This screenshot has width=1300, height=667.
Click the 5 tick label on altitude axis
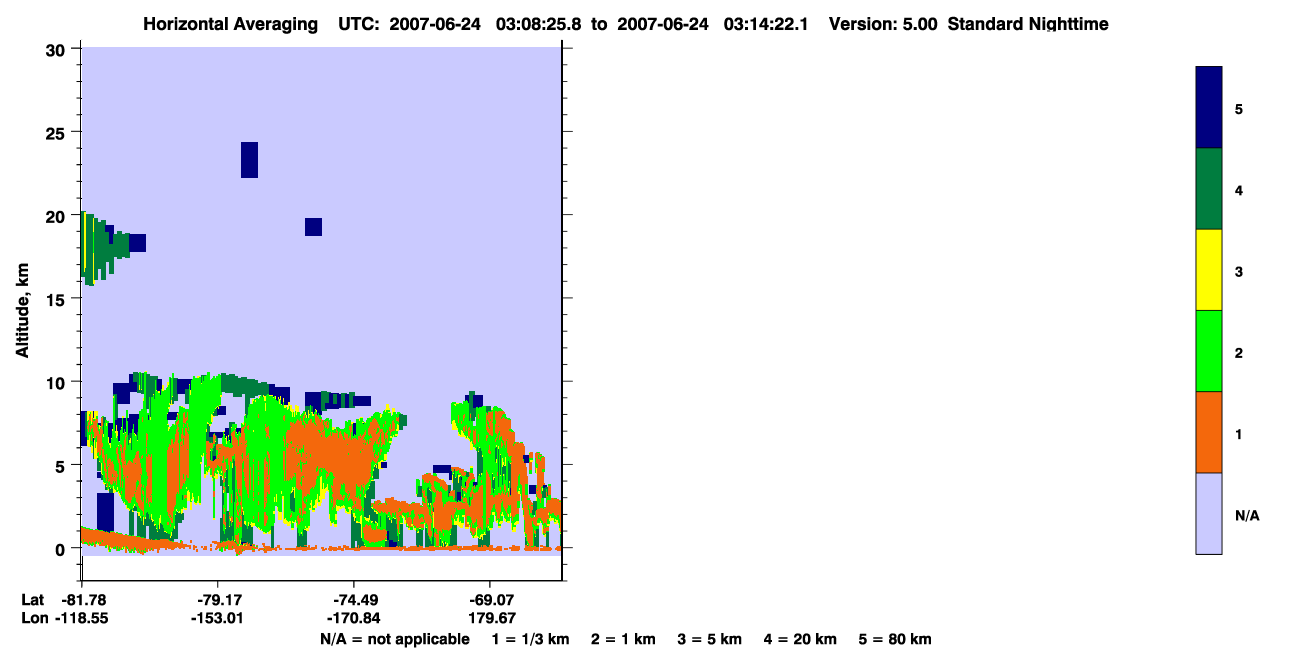[62, 465]
